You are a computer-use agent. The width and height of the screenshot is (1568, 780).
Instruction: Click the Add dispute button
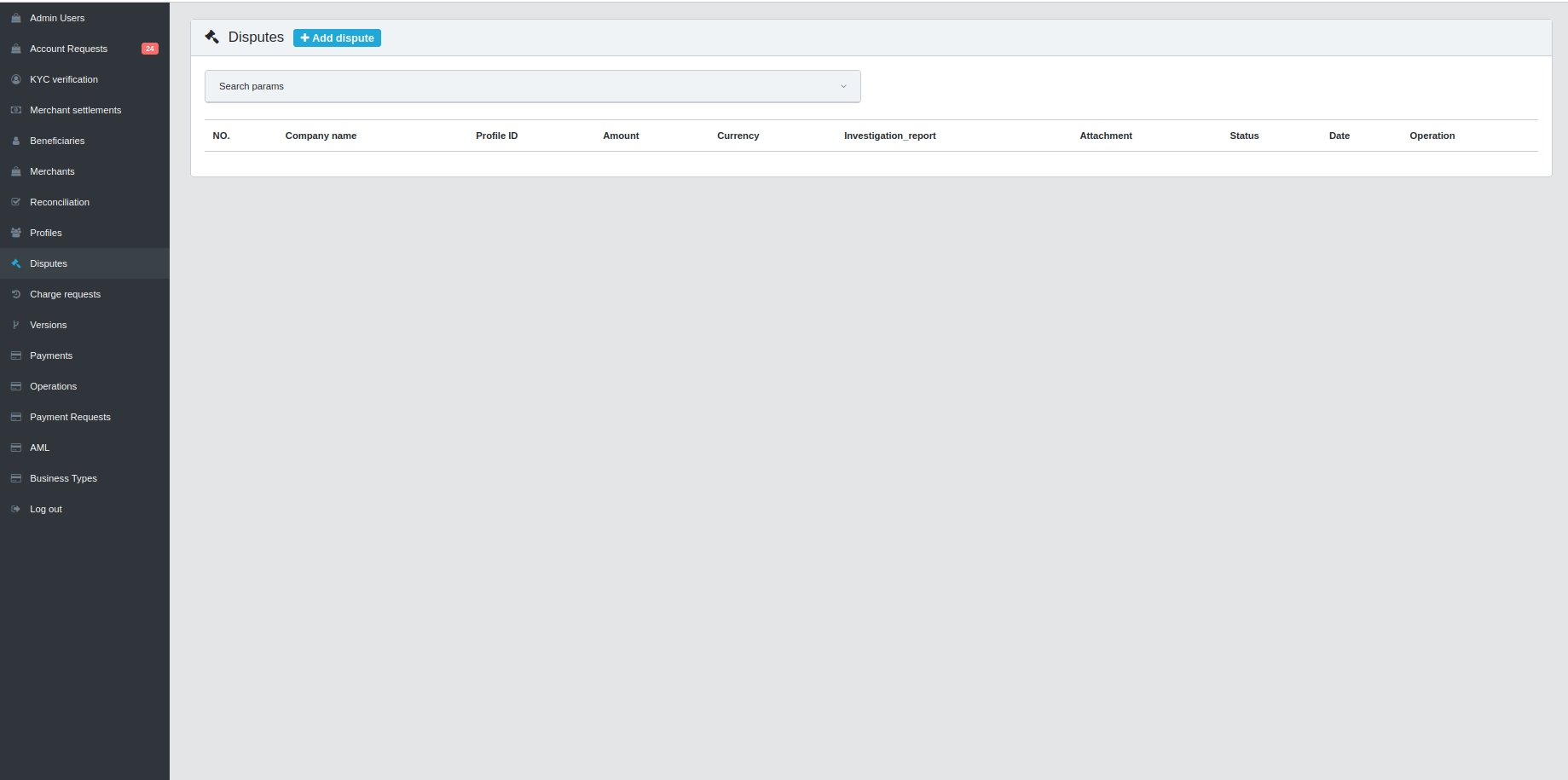[337, 38]
